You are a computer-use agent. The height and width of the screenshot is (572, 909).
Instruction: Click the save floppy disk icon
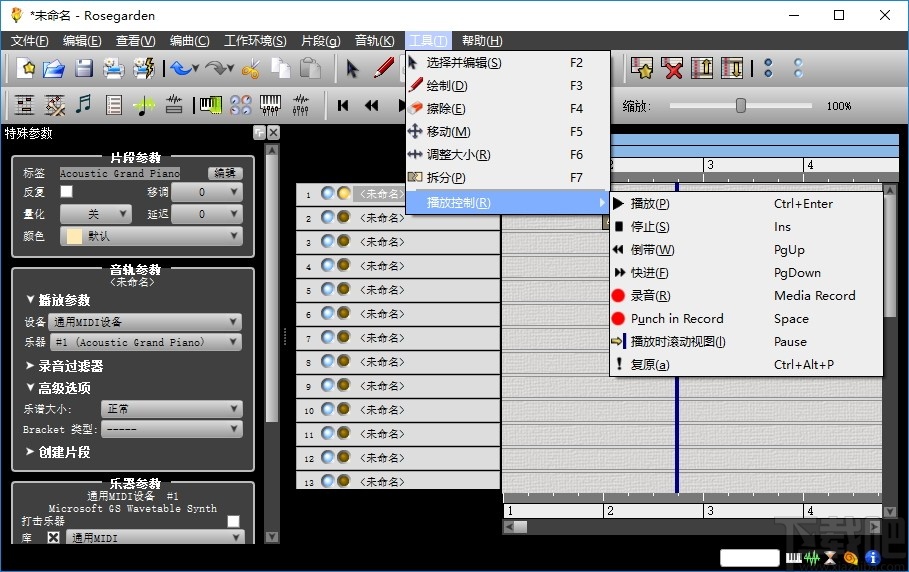click(84, 69)
